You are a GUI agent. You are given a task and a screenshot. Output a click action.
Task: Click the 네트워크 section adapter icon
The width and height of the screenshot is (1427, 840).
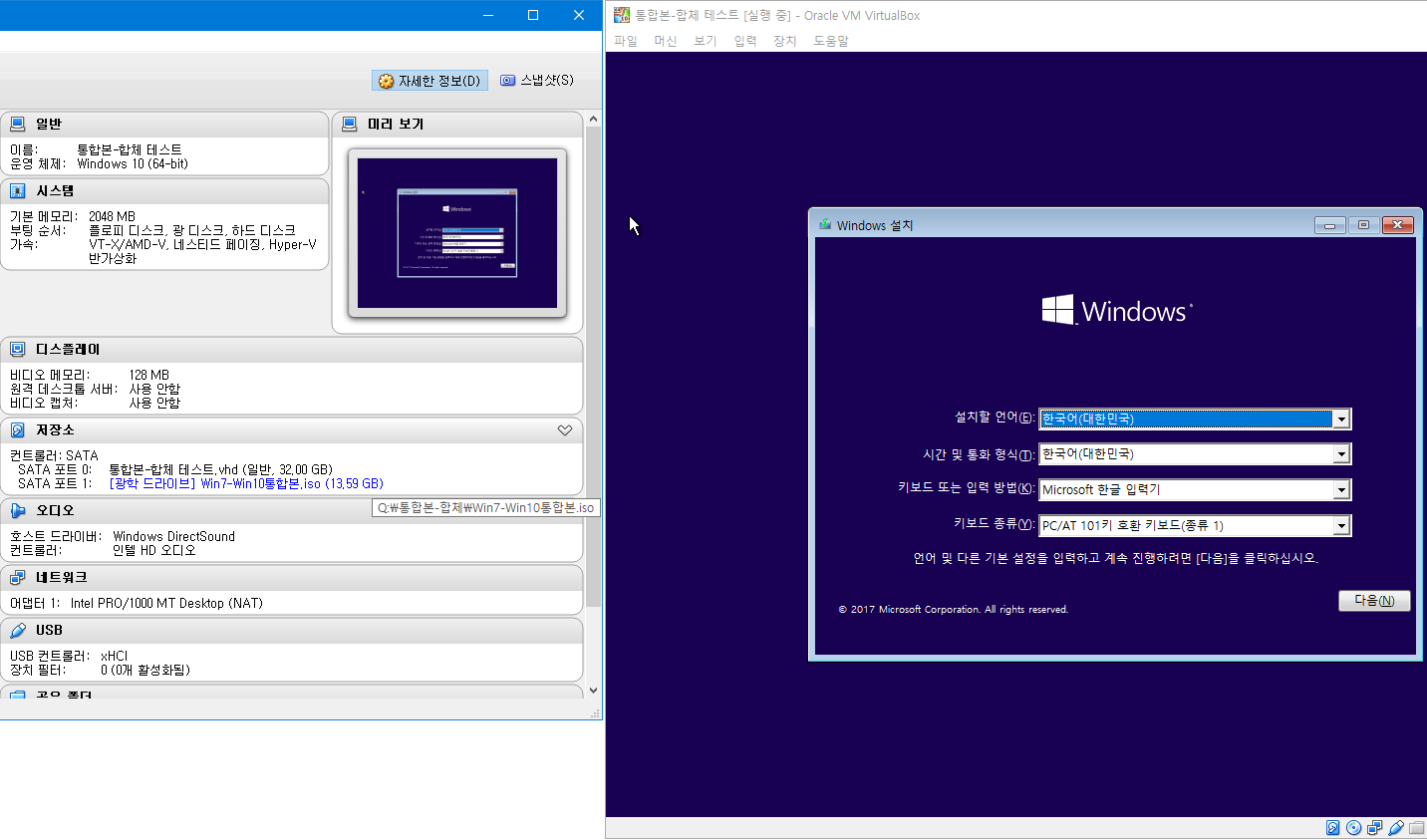[x=18, y=577]
